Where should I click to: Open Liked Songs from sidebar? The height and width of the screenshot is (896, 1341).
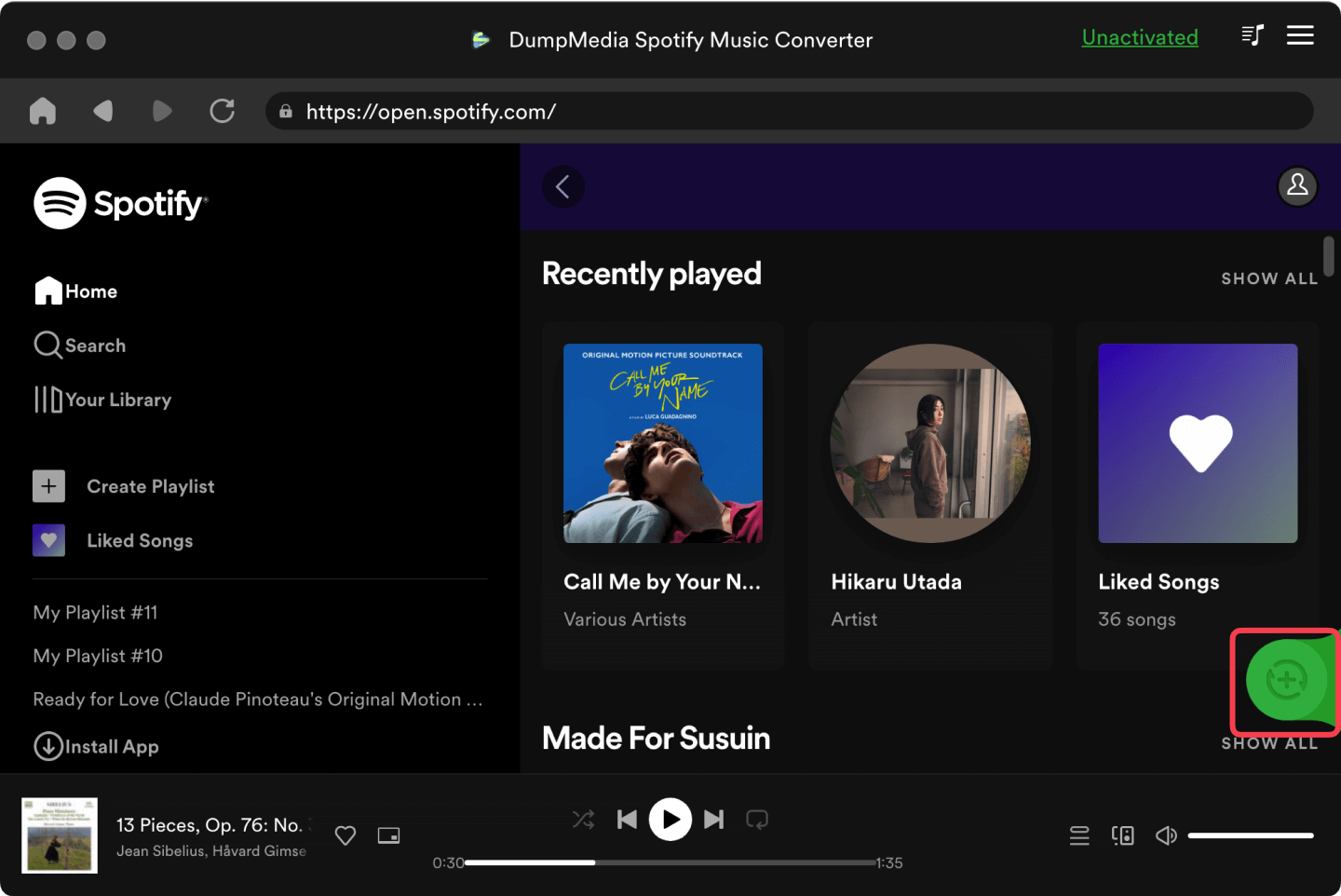(113, 540)
